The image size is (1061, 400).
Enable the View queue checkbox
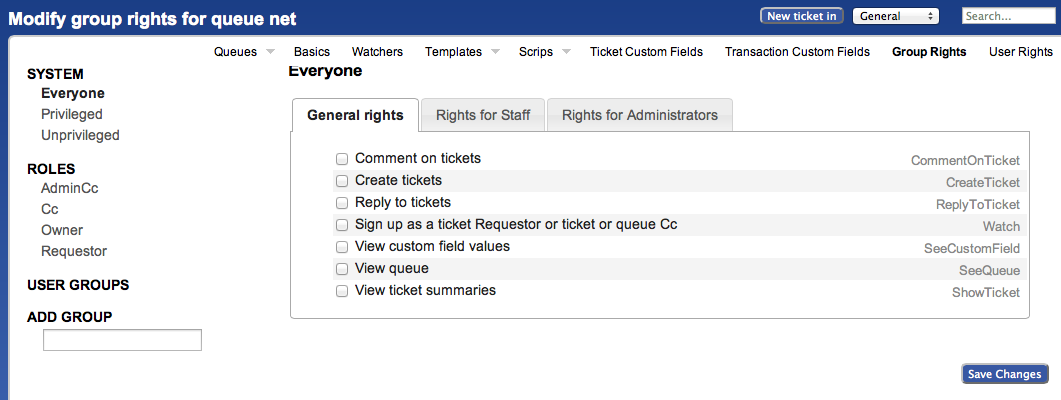[342, 269]
